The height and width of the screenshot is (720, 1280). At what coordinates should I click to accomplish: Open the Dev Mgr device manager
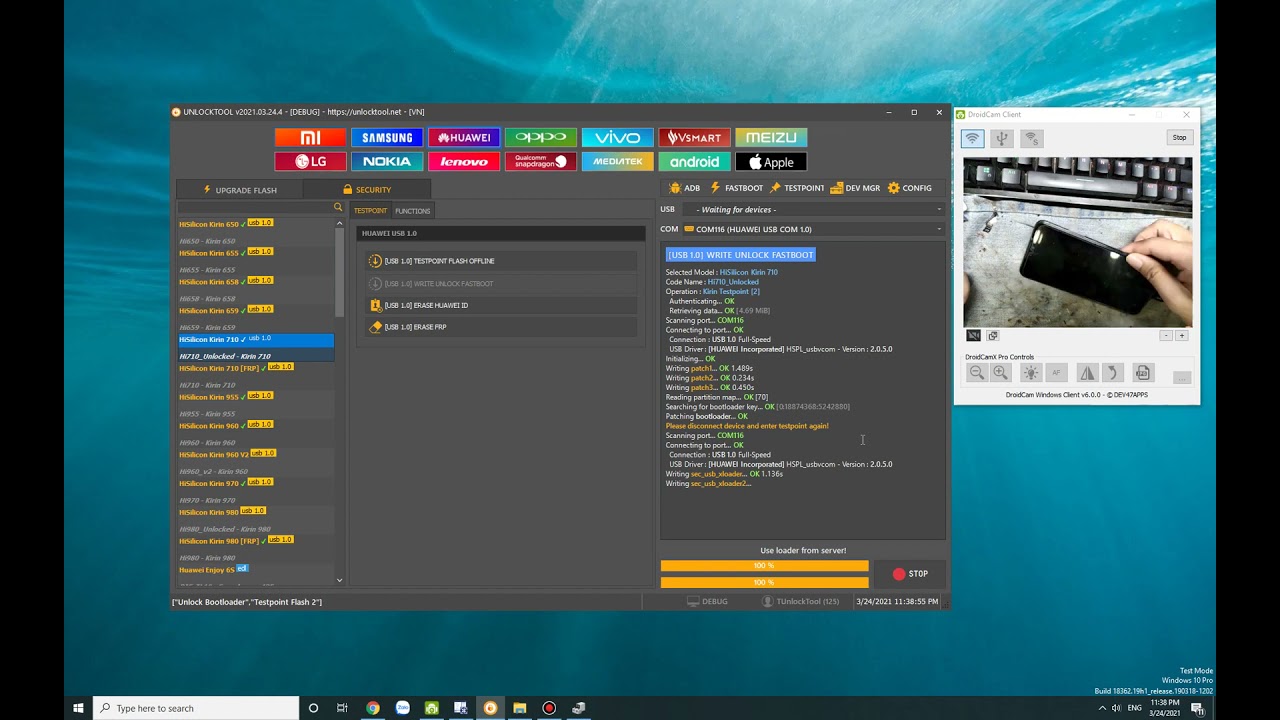coord(855,188)
